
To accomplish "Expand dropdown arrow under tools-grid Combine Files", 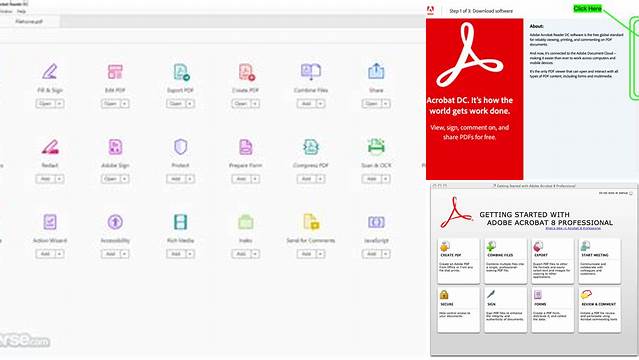I will pos(320,104).
